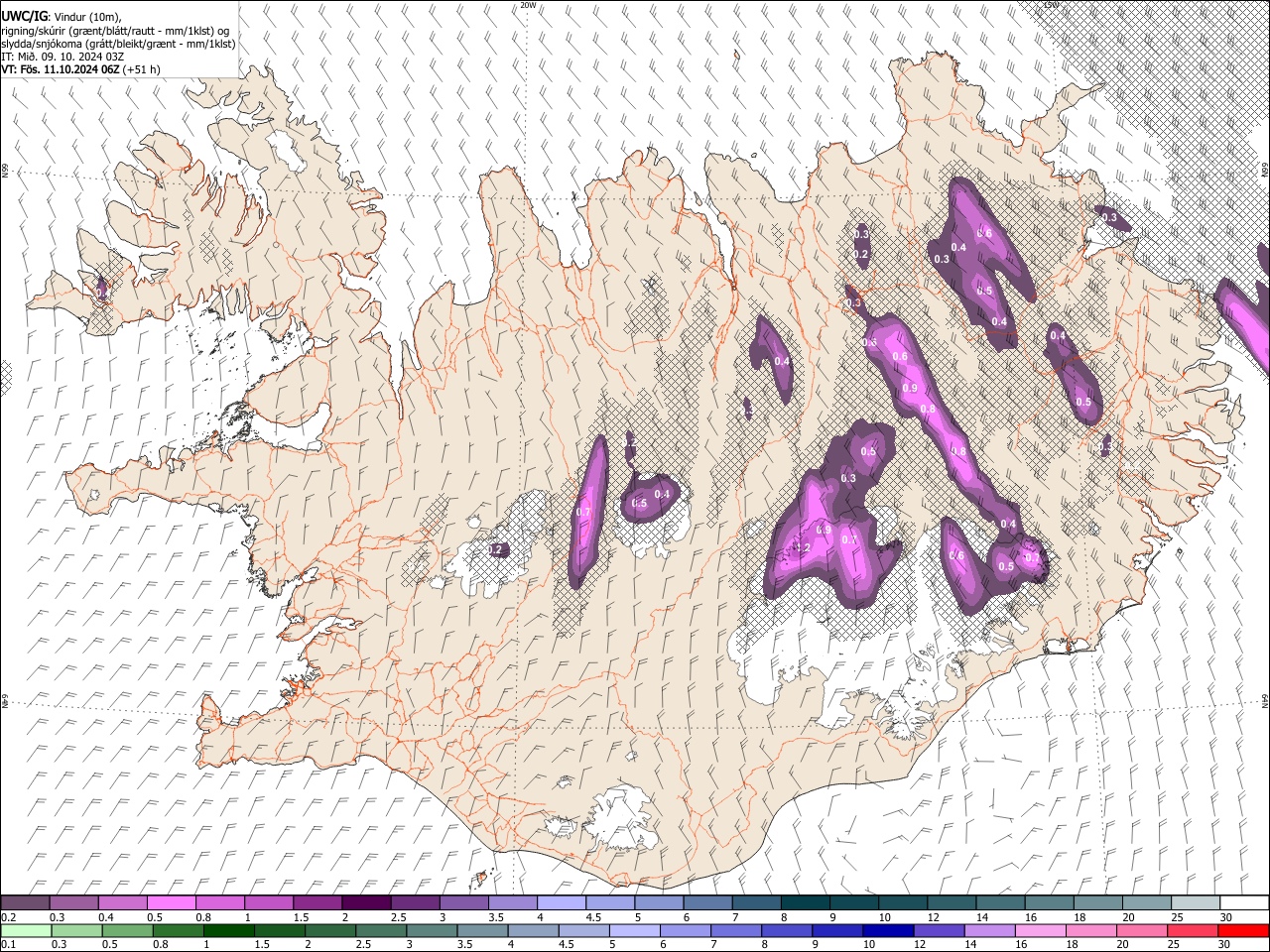Click upper legend swatch between 0.5 and 0.8
The height and width of the screenshot is (952, 1270).
[x=172, y=902]
